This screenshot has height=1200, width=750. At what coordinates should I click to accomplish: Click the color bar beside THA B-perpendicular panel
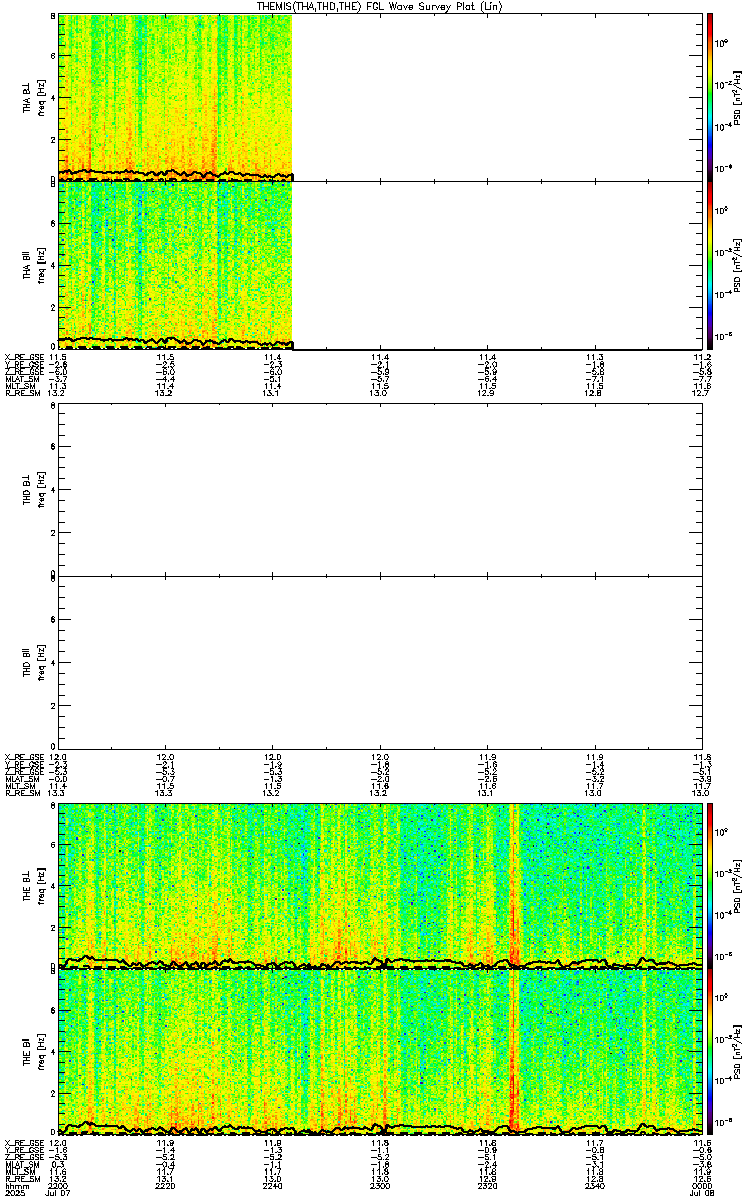pyautogui.click(x=710, y=97)
